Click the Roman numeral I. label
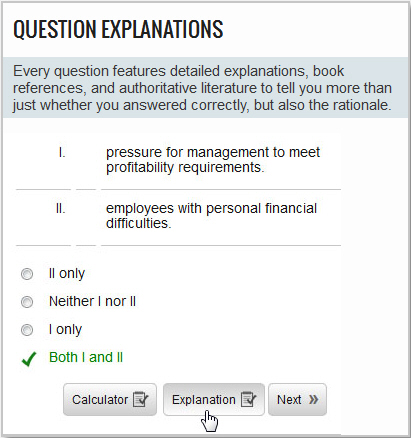Viewport: 411px width, 438px height. click(x=62, y=153)
